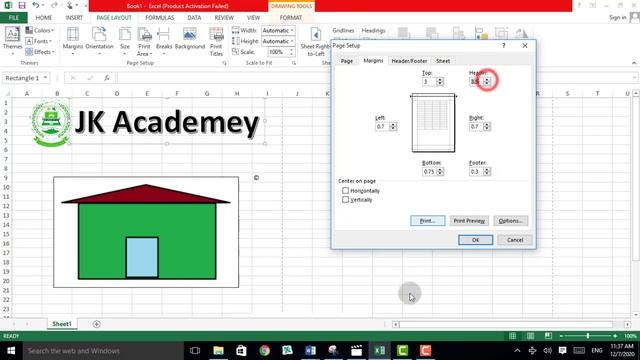Save the workbook from quick access toolbar
The width and height of the screenshot is (640, 360).
point(22,5)
